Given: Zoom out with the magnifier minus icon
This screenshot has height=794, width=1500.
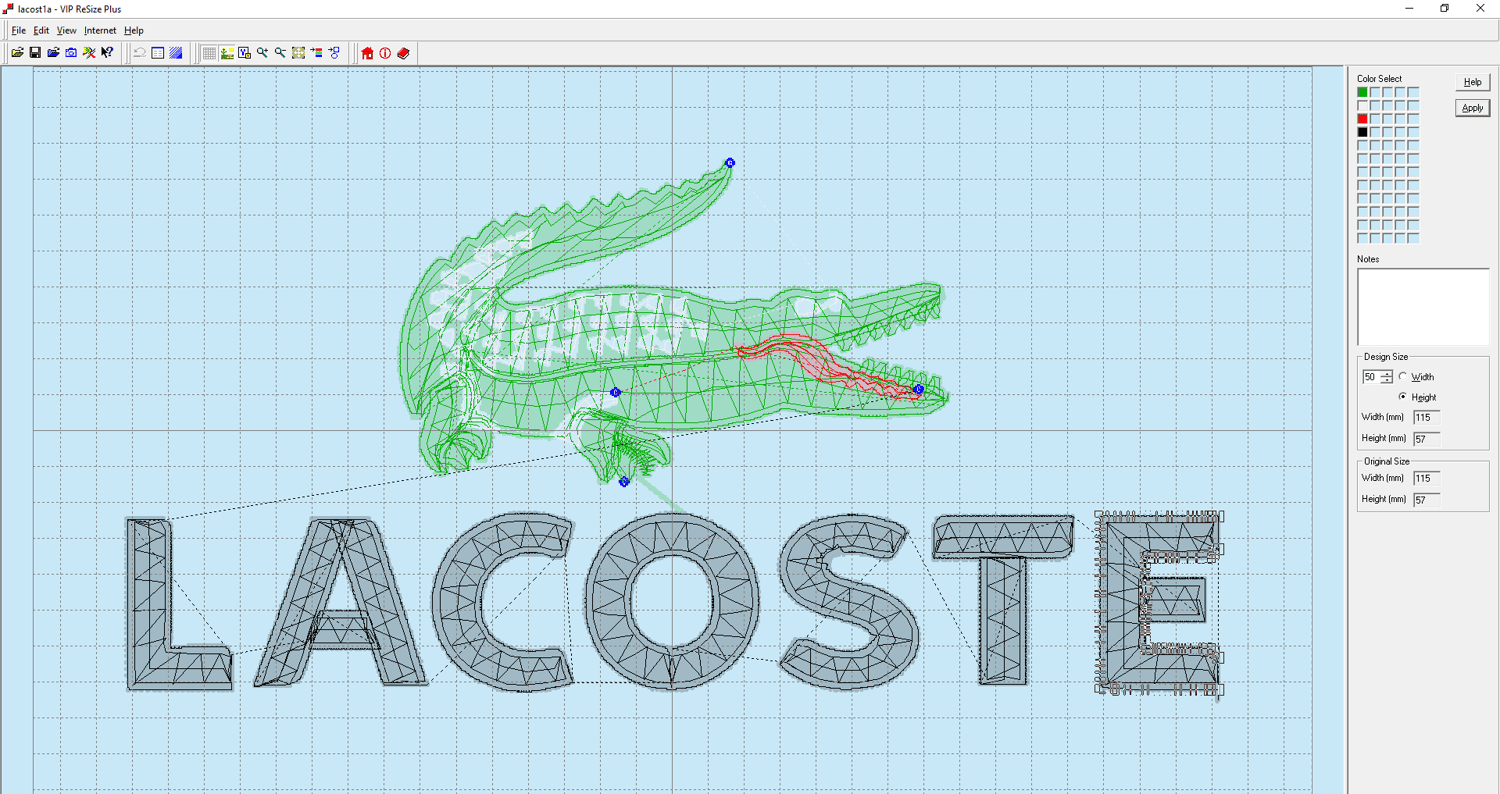Looking at the screenshot, I should (x=280, y=53).
